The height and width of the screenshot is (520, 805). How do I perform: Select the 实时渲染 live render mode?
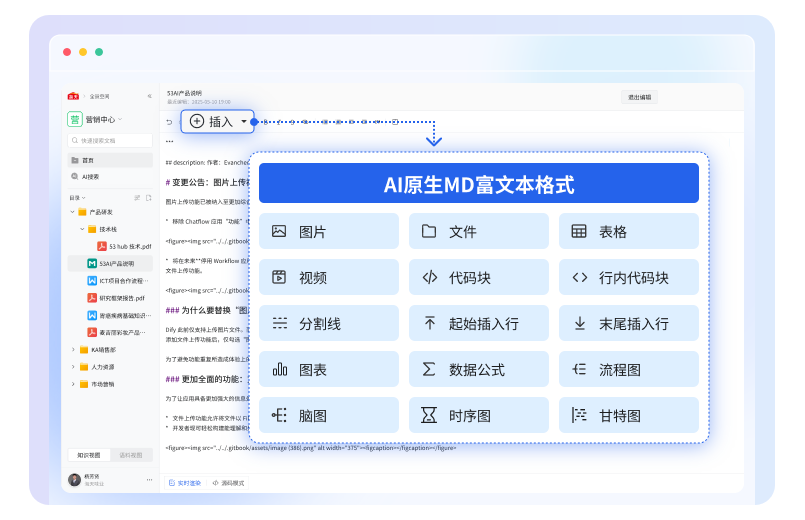tap(185, 483)
